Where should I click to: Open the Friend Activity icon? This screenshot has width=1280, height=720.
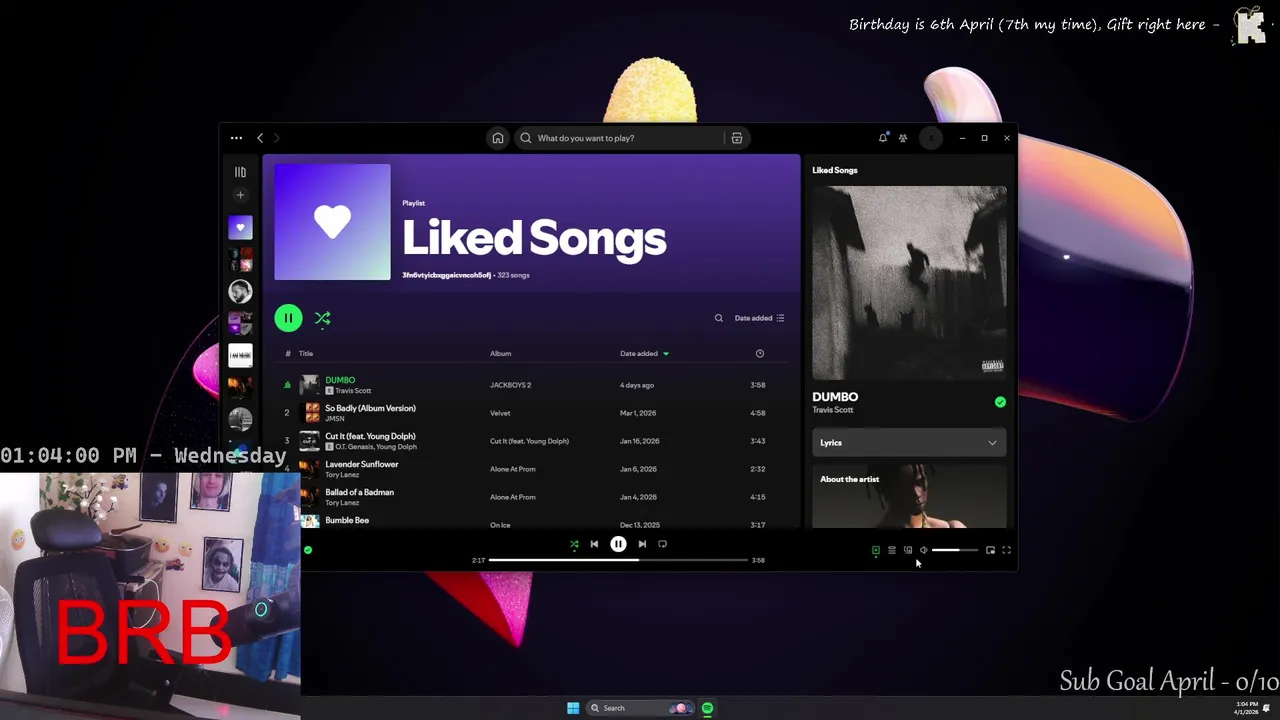coord(903,138)
